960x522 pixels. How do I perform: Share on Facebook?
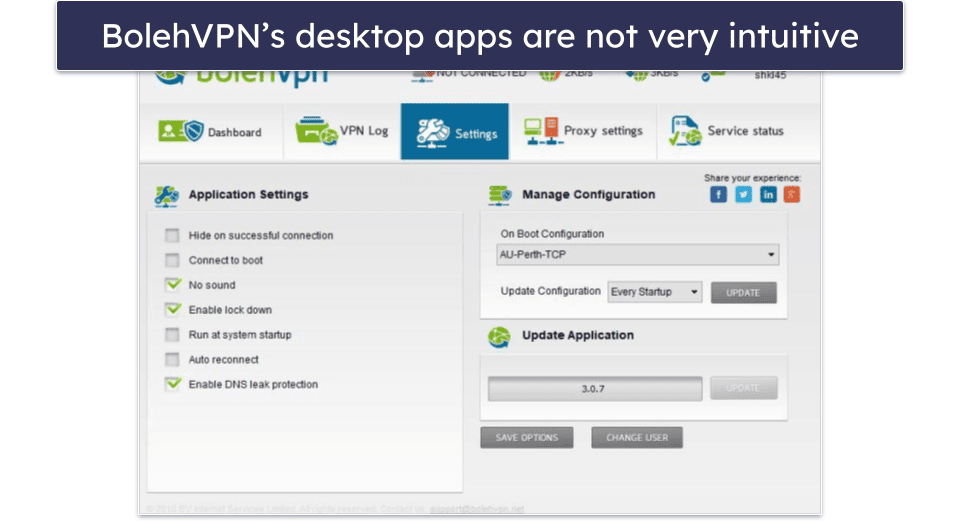click(x=718, y=195)
